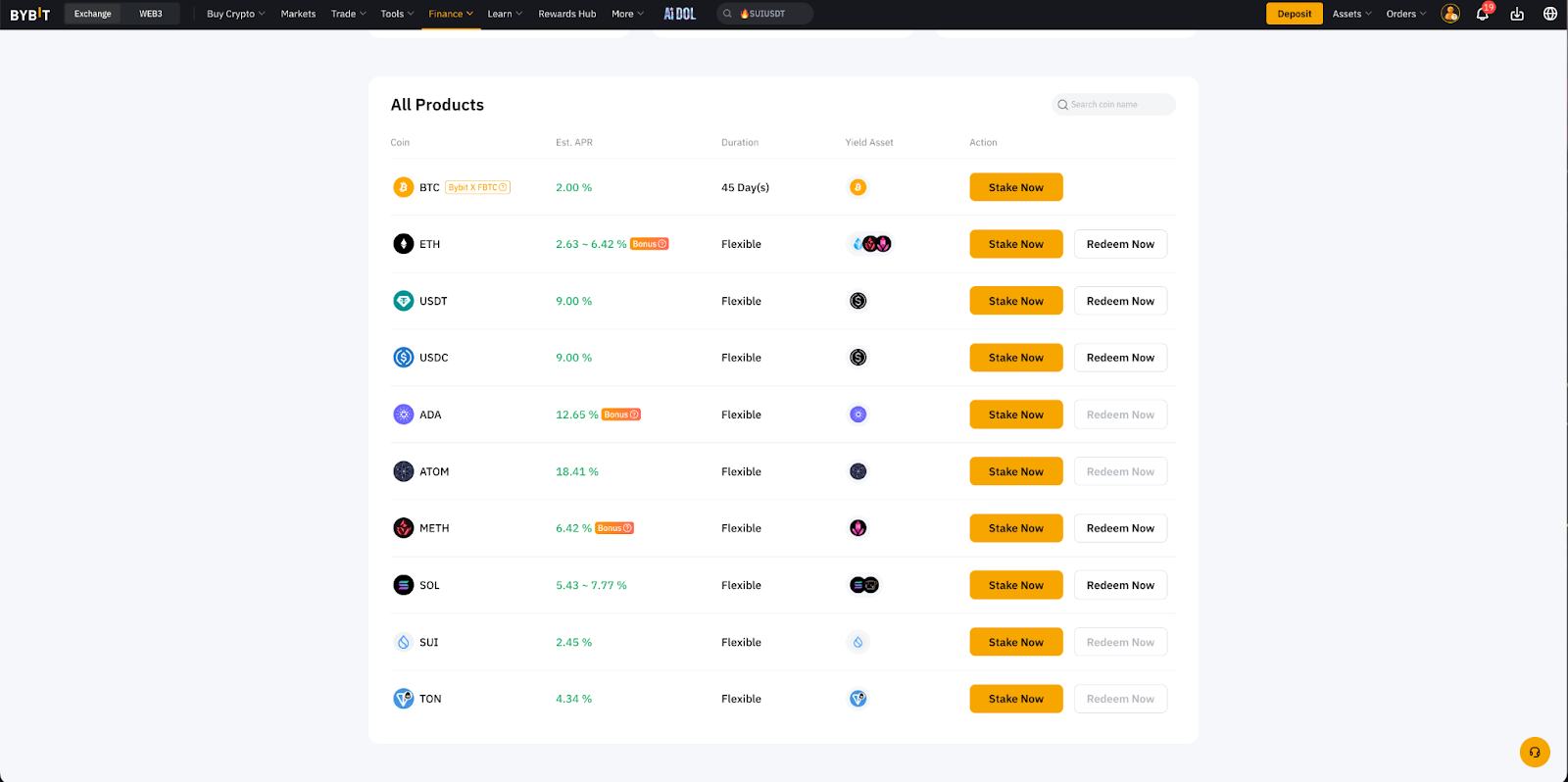Expand the Buy Crypto menu

click(x=236, y=14)
